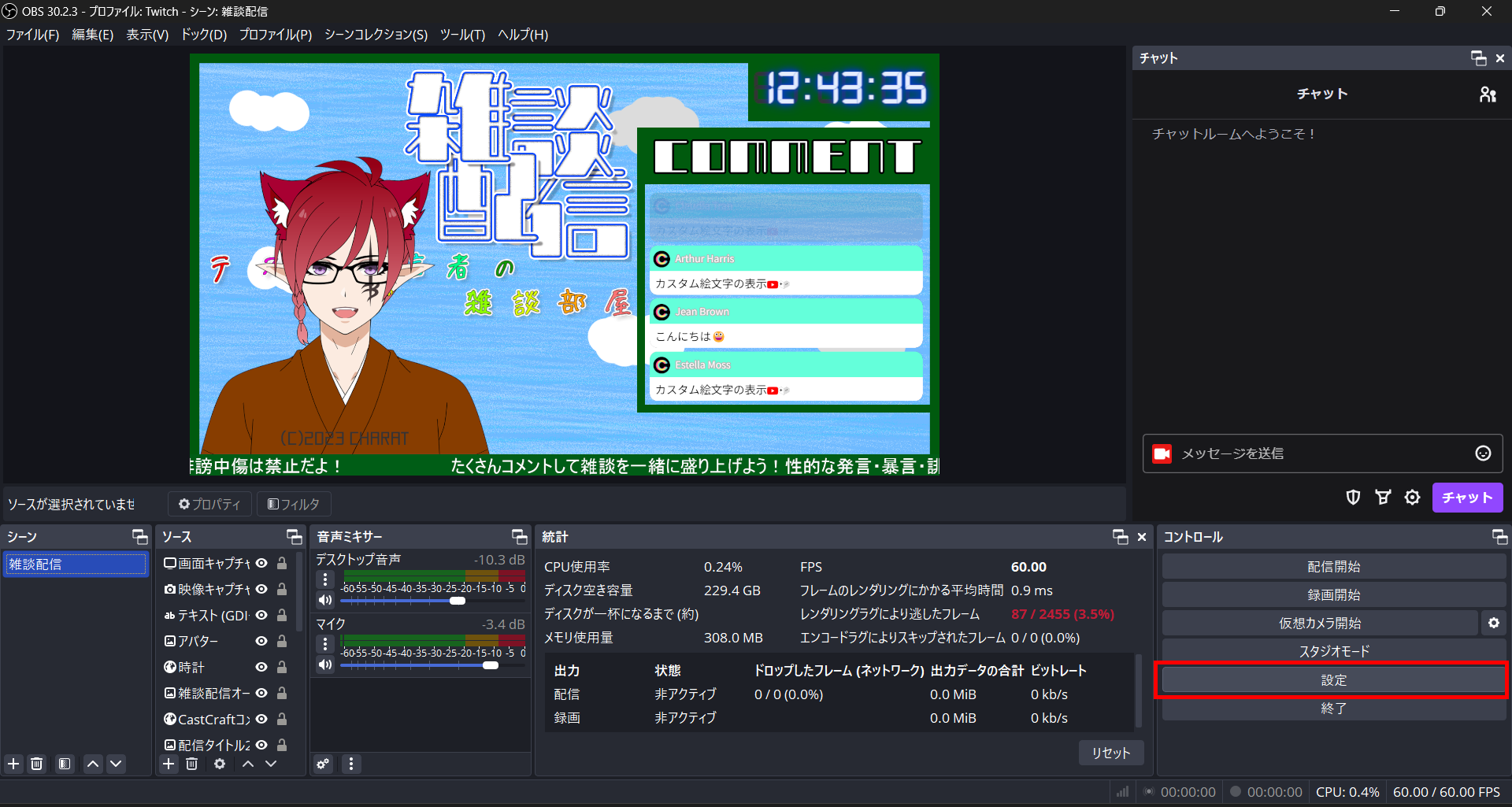Add a new source with plus icon

(169, 764)
